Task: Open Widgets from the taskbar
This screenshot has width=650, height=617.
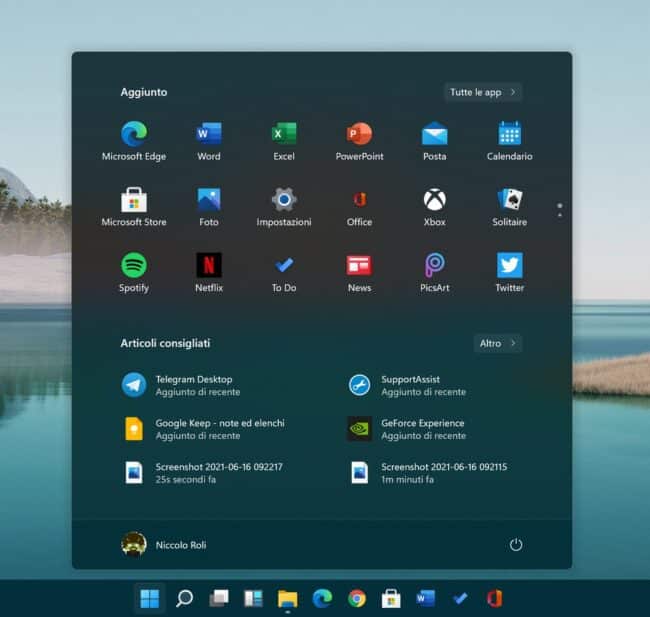Action: [x=253, y=598]
